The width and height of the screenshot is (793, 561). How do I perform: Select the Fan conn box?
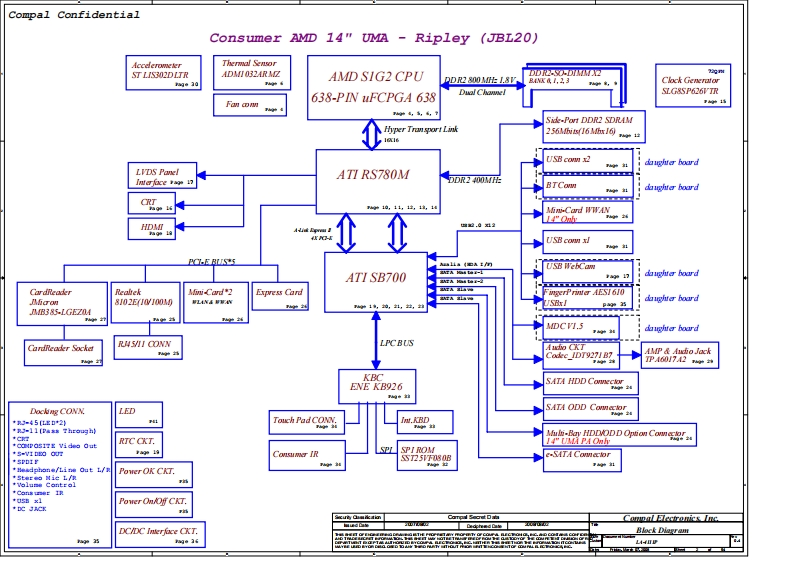[252, 104]
